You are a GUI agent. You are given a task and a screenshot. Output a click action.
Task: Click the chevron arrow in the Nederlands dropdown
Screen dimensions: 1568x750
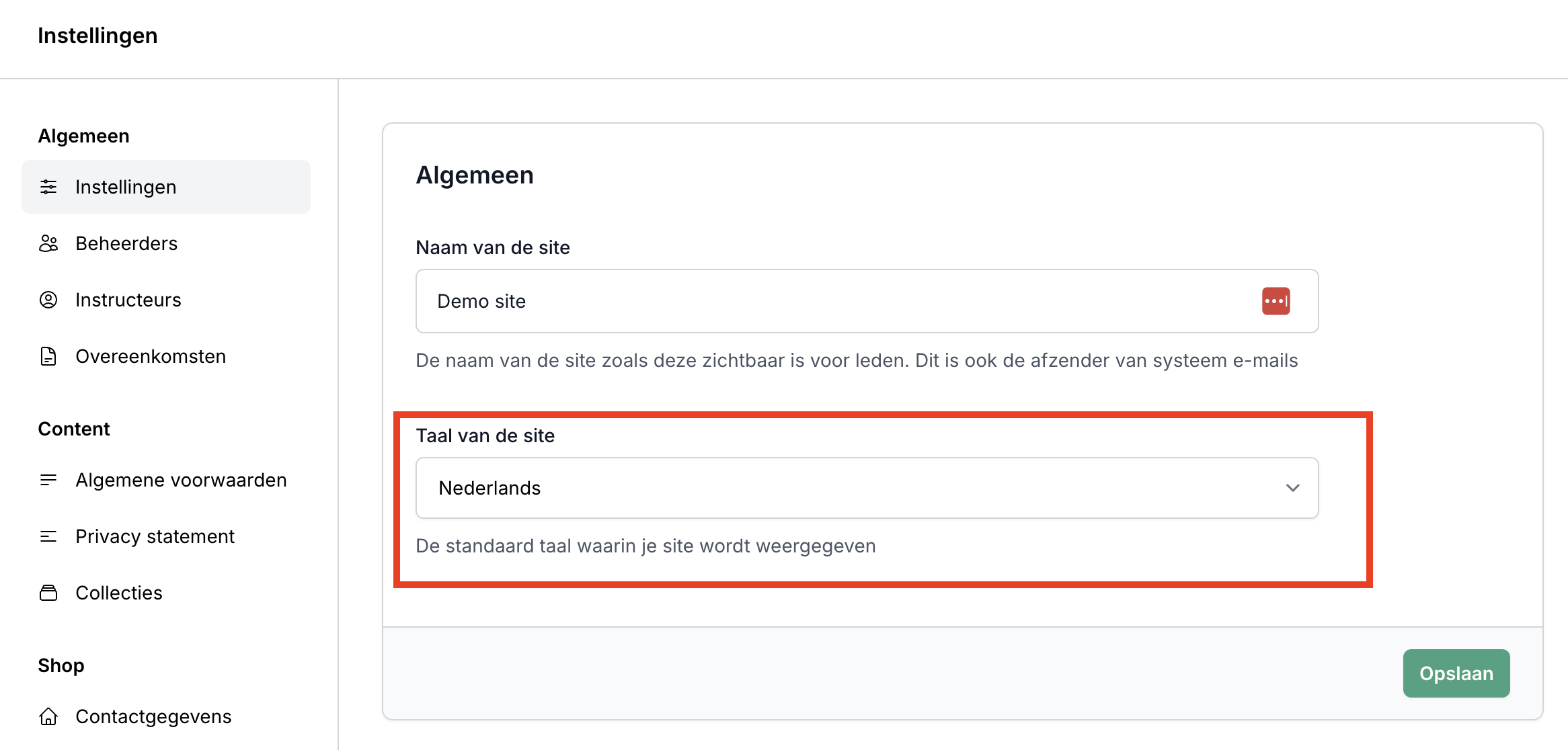pyautogui.click(x=1292, y=488)
